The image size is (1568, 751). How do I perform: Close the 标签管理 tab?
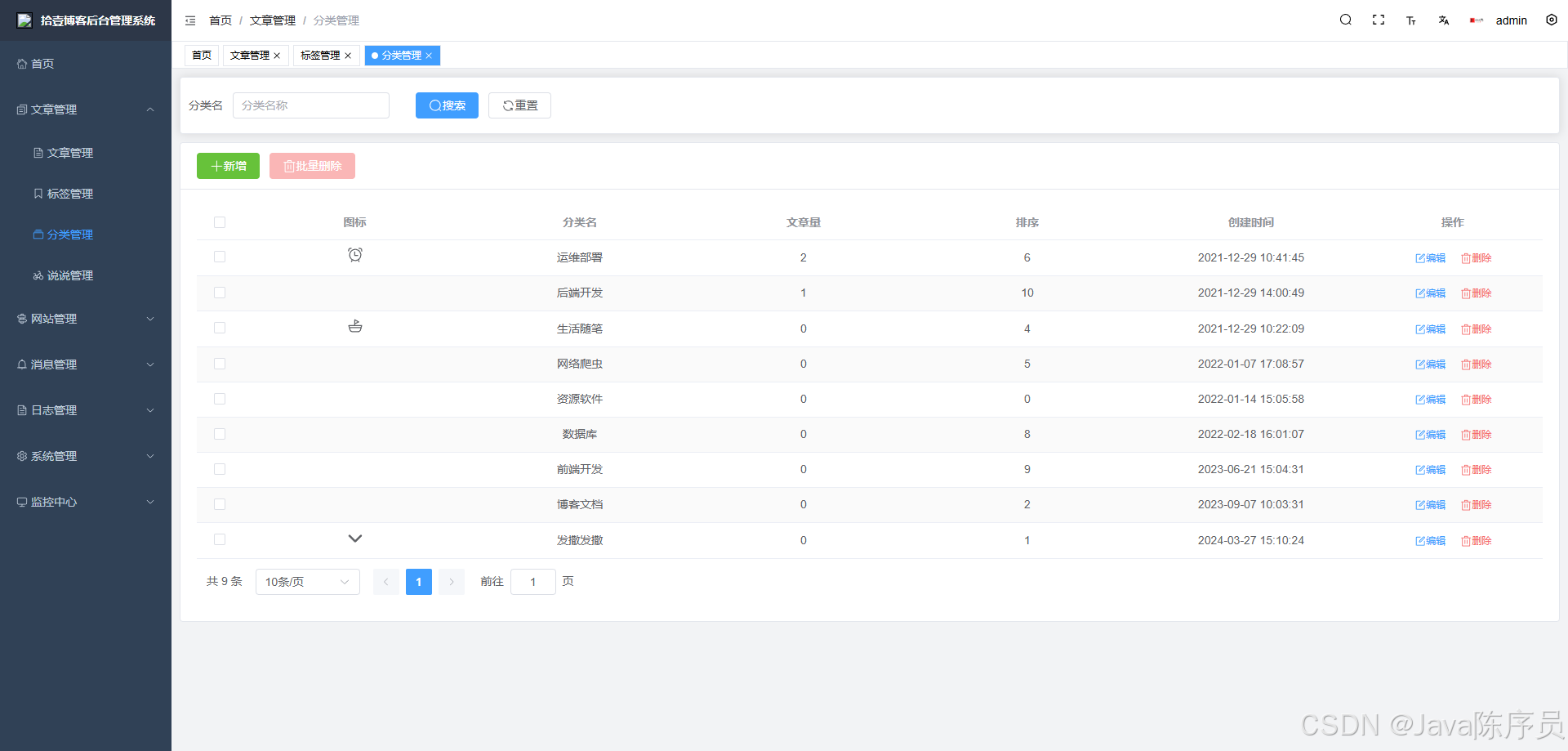click(348, 56)
